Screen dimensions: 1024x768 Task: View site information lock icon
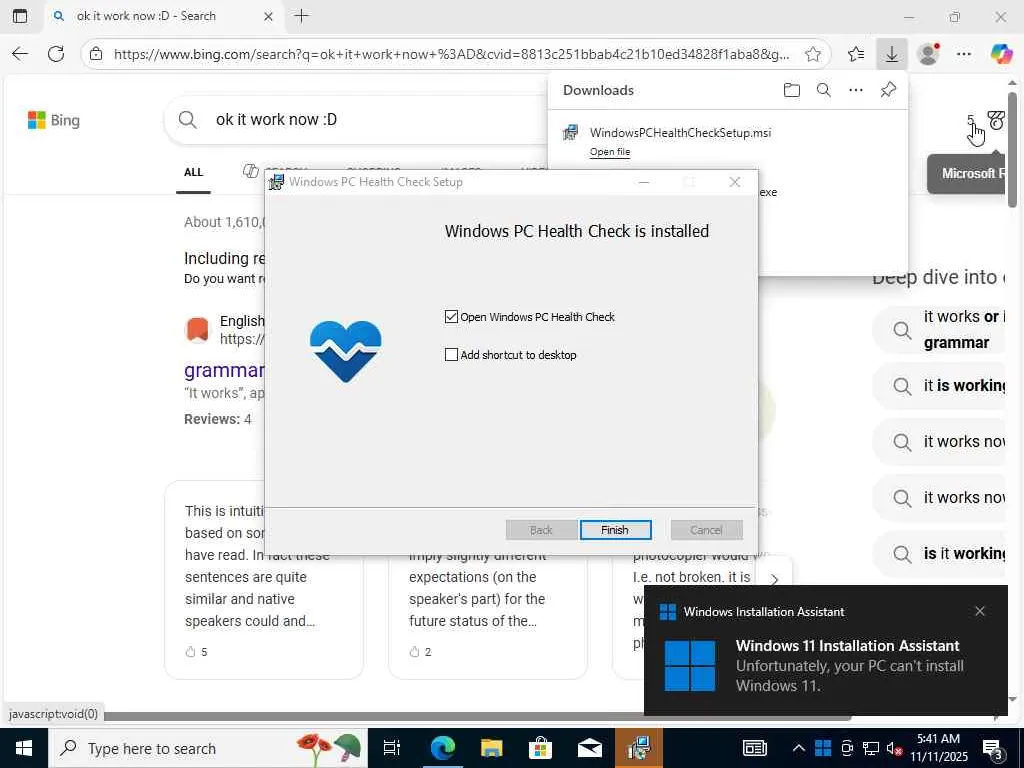point(96,54)
